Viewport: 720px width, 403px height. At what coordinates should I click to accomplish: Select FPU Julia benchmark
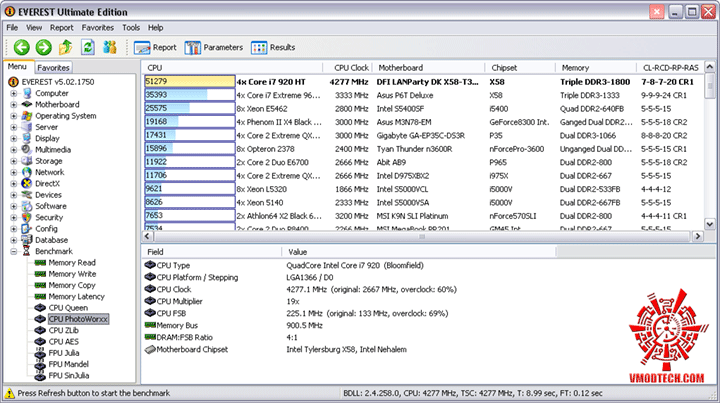click(64, 353)
